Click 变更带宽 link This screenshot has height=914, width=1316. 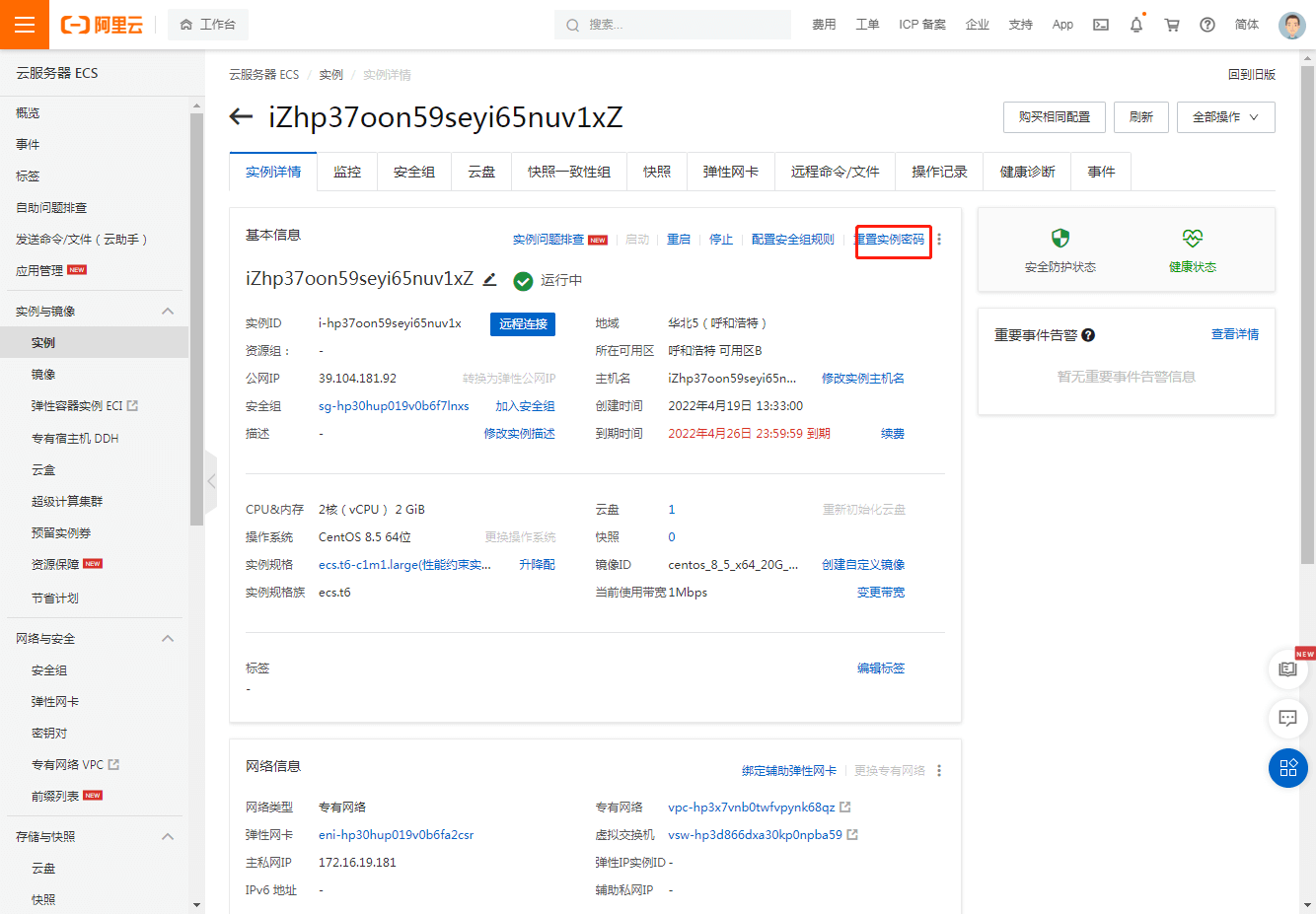[x=881, y=593]
